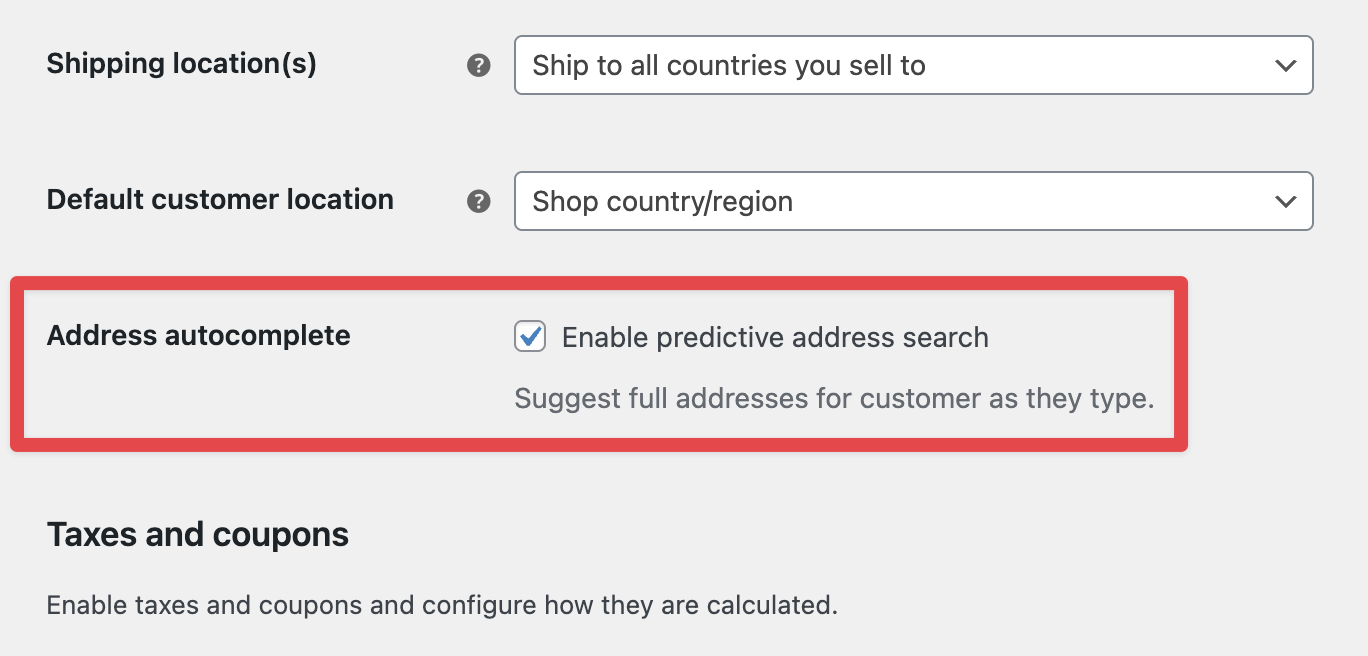The height and width of the screenshot is (656, 1368).
Task: Click the Shipping location(s) field label
Action: point(182,64)
